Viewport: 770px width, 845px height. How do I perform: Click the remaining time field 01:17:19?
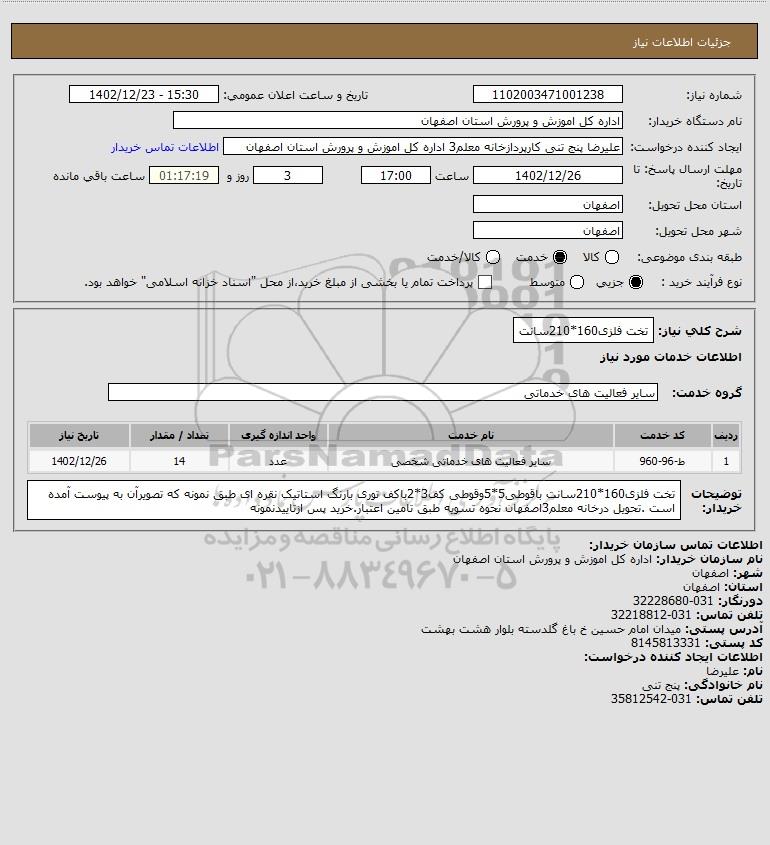pyautogui.click(x=184, y=175)
